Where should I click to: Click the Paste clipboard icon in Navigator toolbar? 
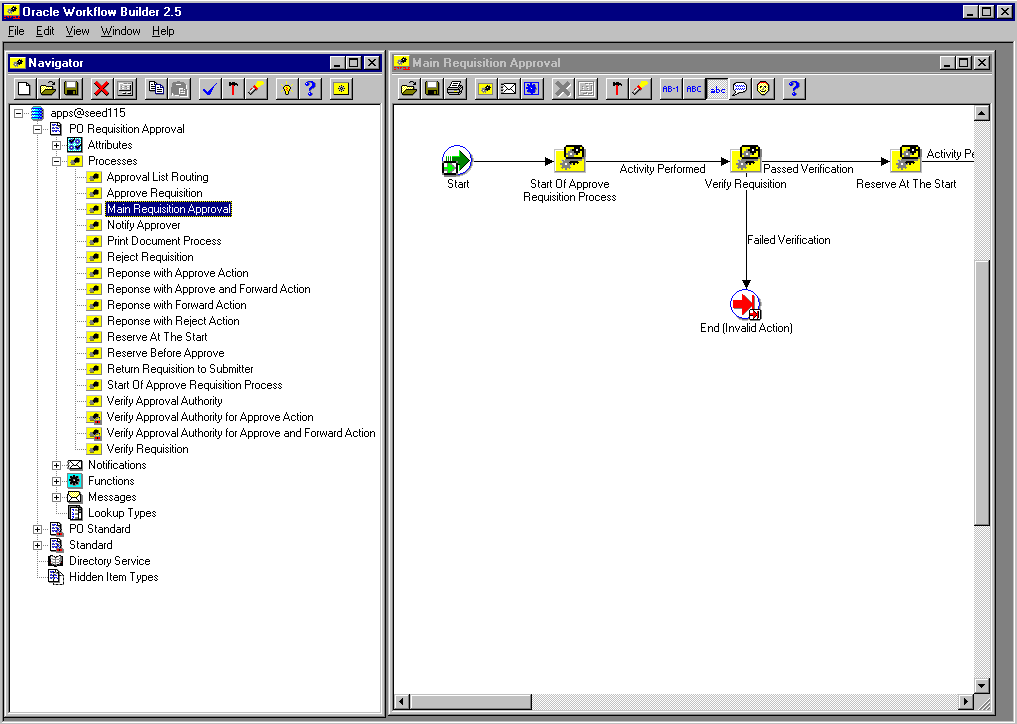pyautogui.click(x=179, y=89)
